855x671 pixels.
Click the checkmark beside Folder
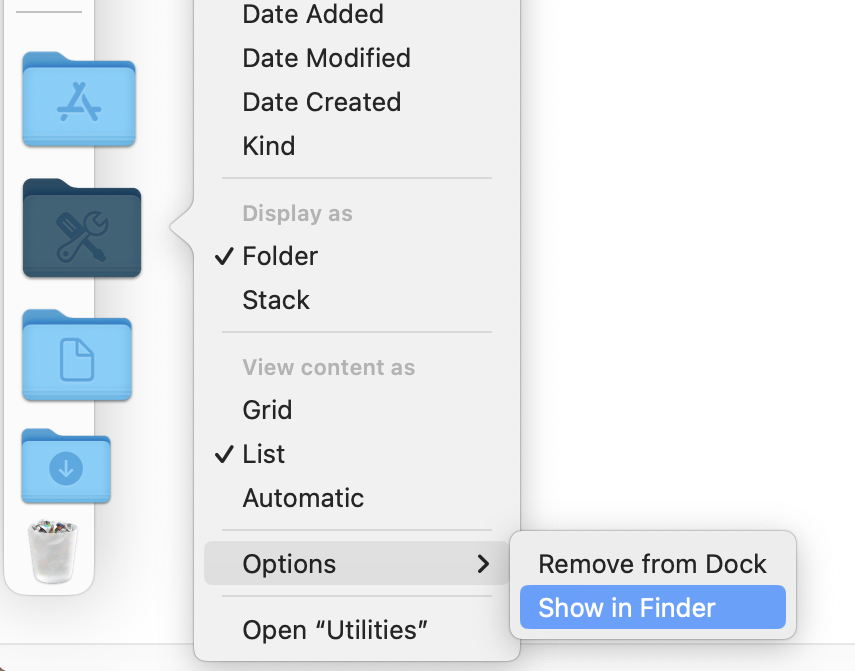[x=225, y=256]
